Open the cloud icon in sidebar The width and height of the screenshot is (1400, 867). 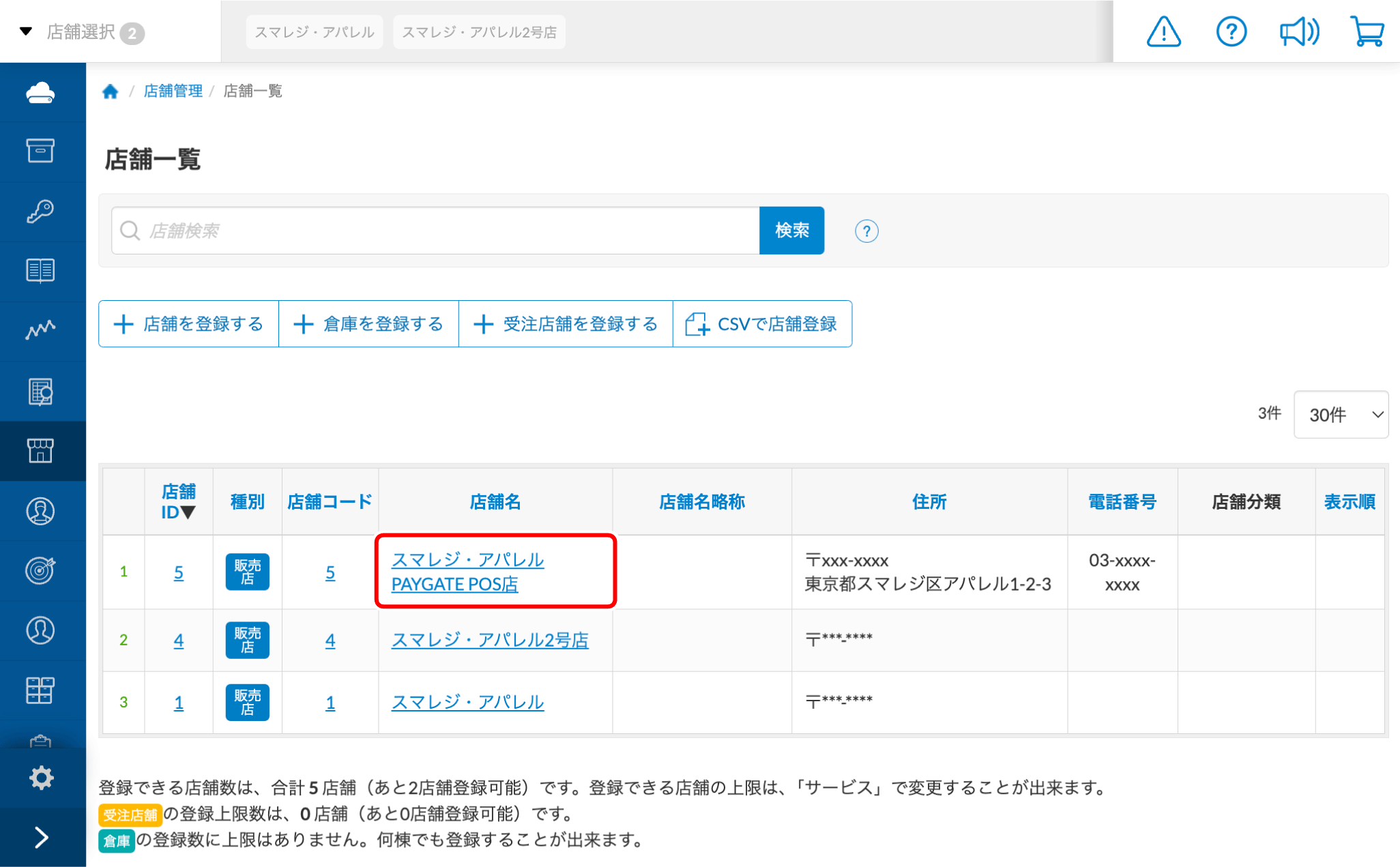pos(40,92)
